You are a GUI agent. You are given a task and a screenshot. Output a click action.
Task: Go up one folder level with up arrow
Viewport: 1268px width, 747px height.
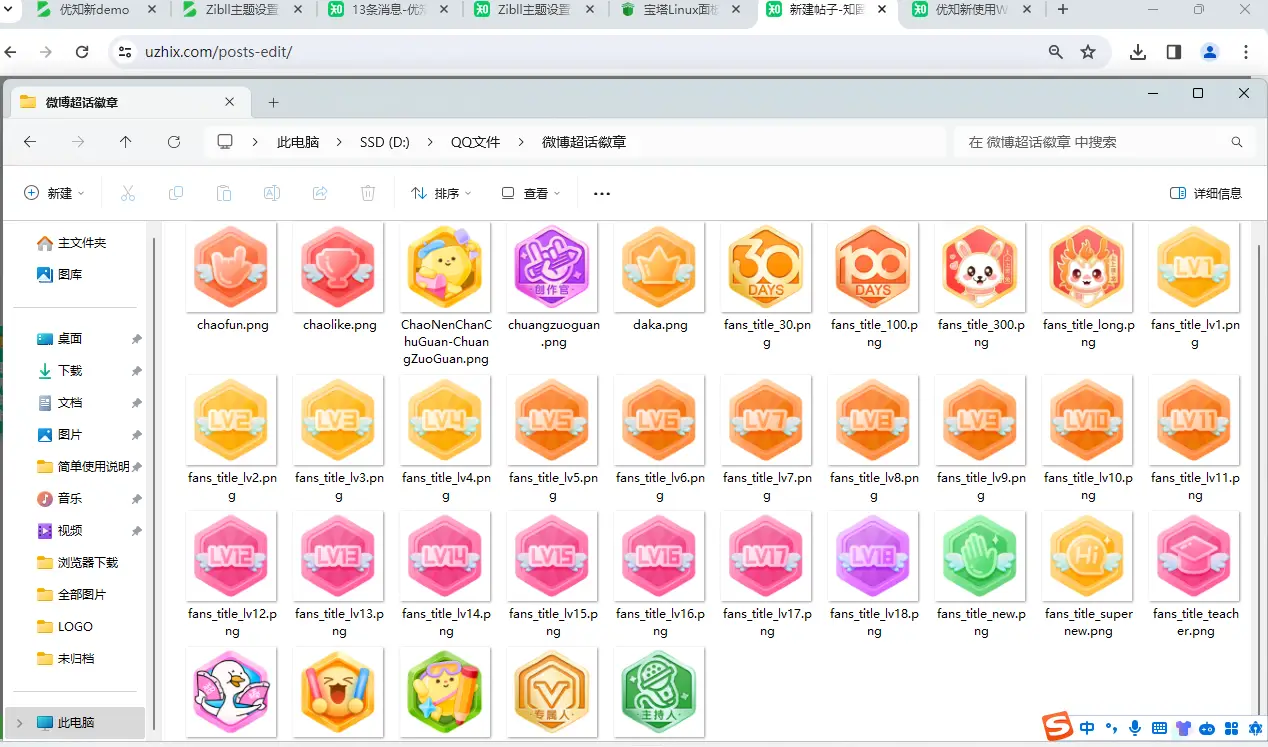(x=125, y=142)
